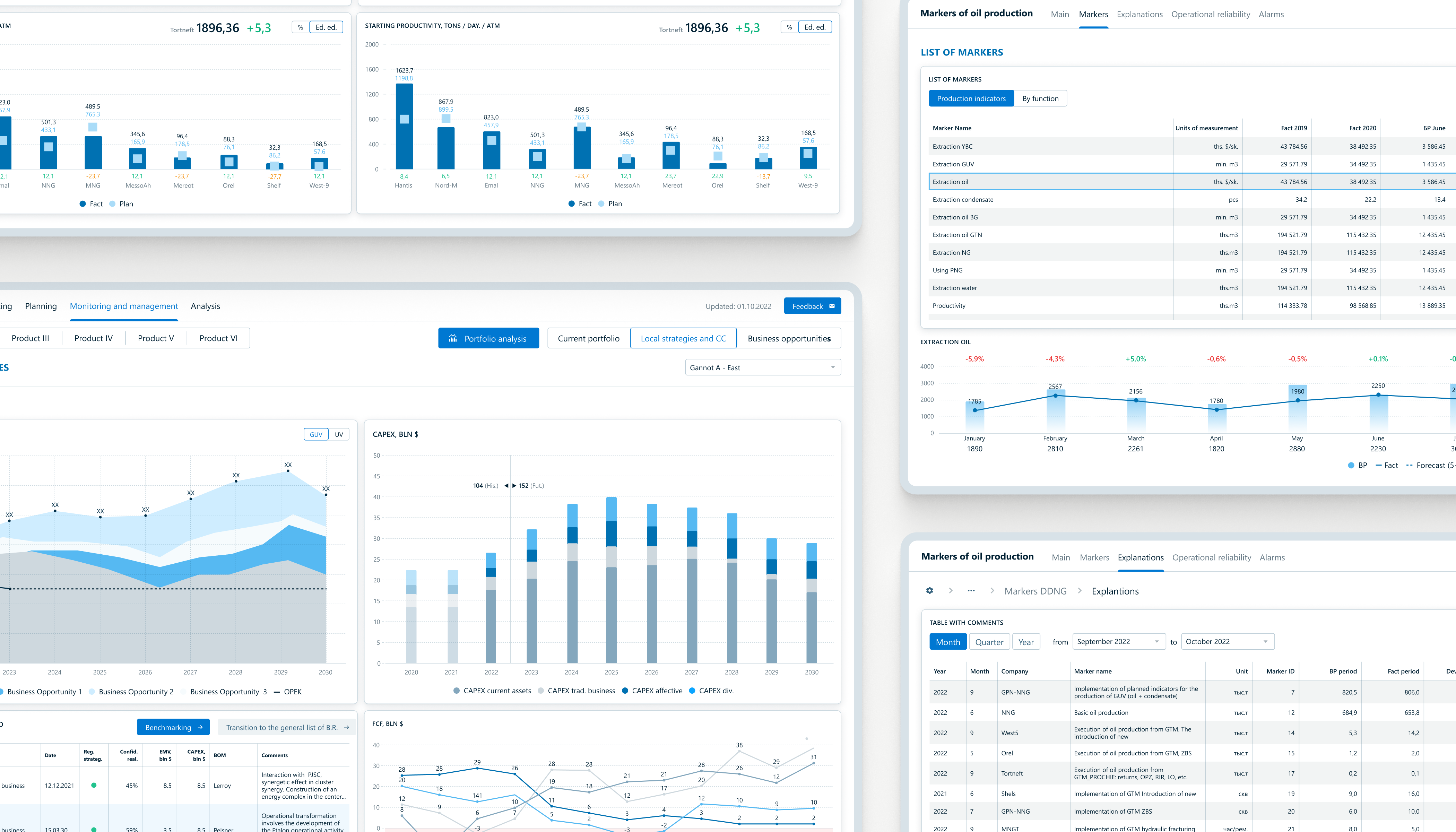1456x832 pixels.
Task: Open the Gannot A - East dropdown
Action: (x=763, y=367)
